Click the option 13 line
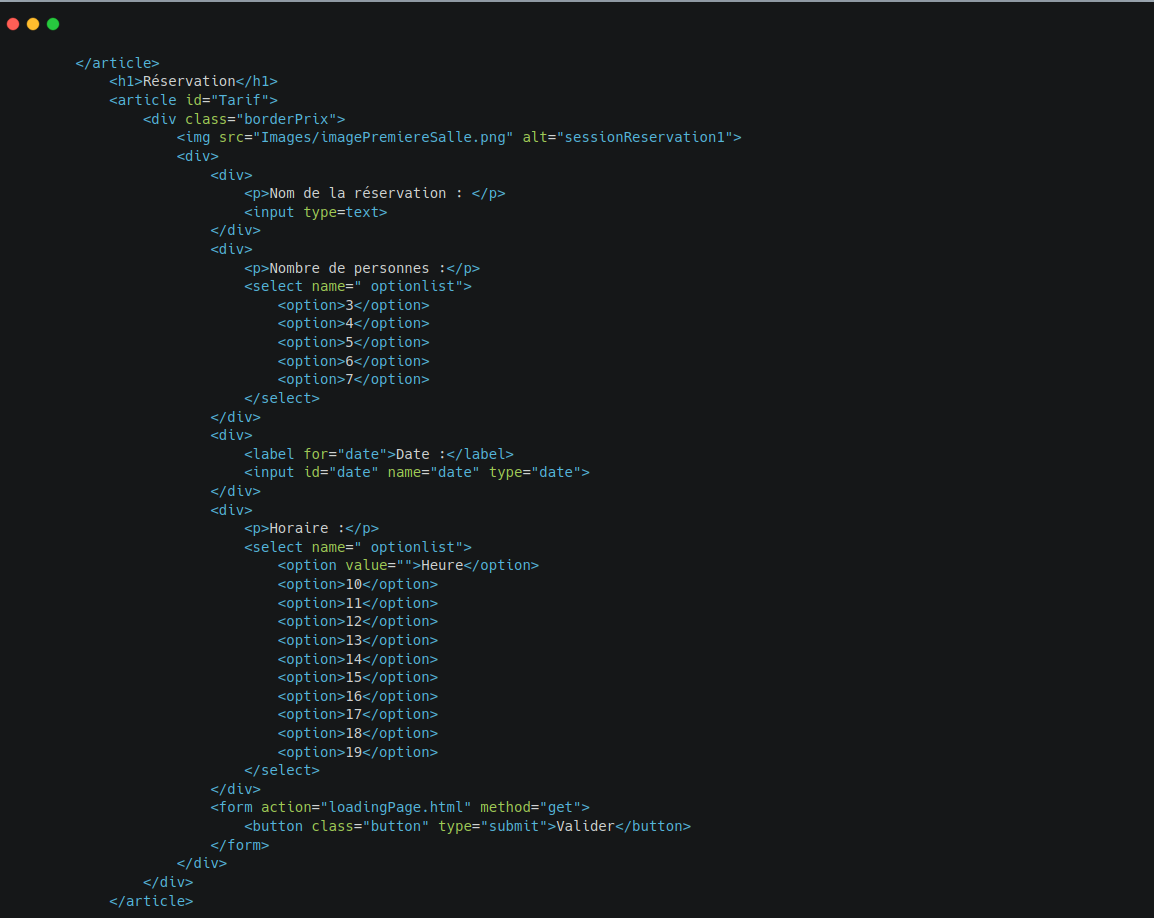The image size is (1154, 918). pos(358,641)
